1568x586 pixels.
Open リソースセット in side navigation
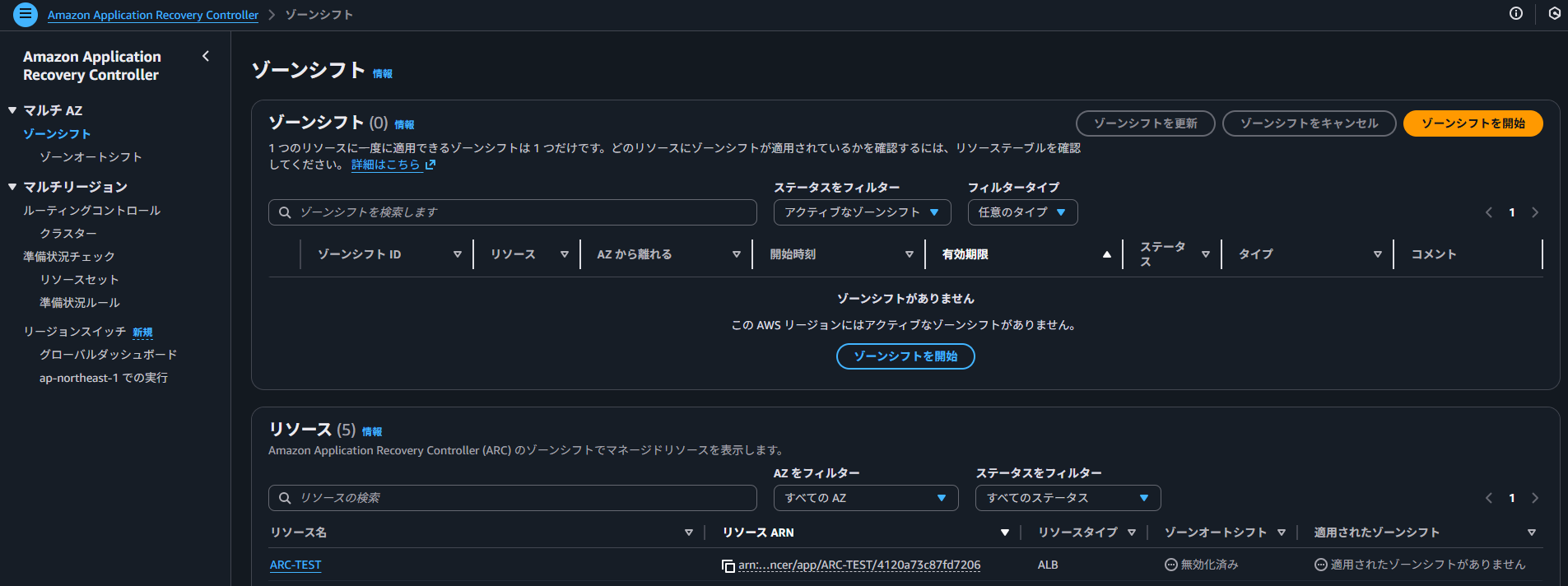click(x=79, y=280)
